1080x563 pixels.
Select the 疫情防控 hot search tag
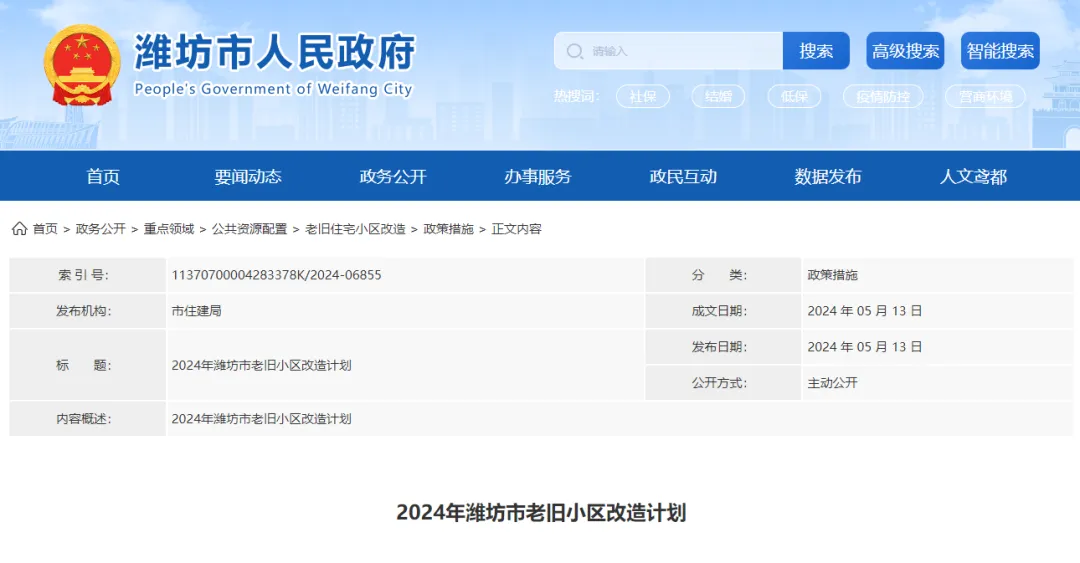(883, 96)
